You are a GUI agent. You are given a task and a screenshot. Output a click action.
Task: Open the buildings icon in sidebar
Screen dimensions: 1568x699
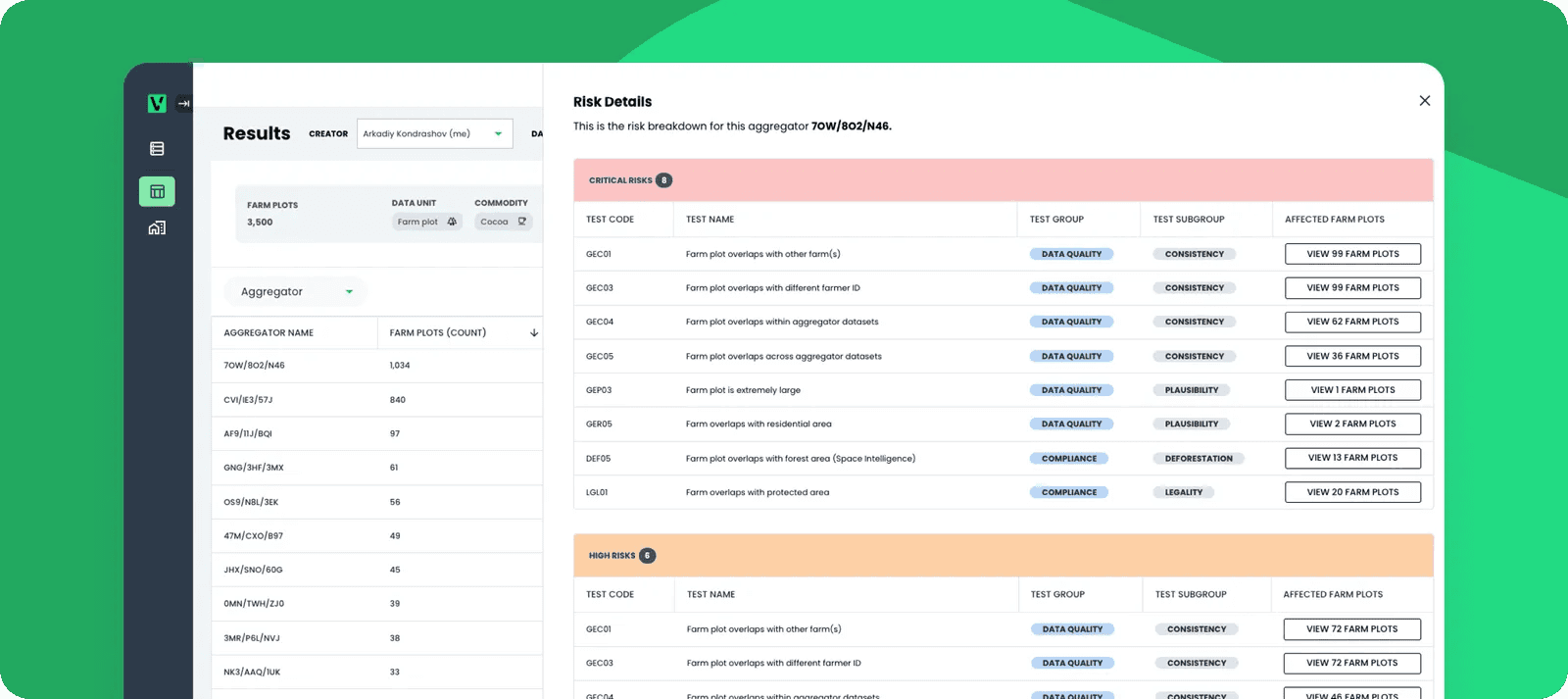(157, 227)
